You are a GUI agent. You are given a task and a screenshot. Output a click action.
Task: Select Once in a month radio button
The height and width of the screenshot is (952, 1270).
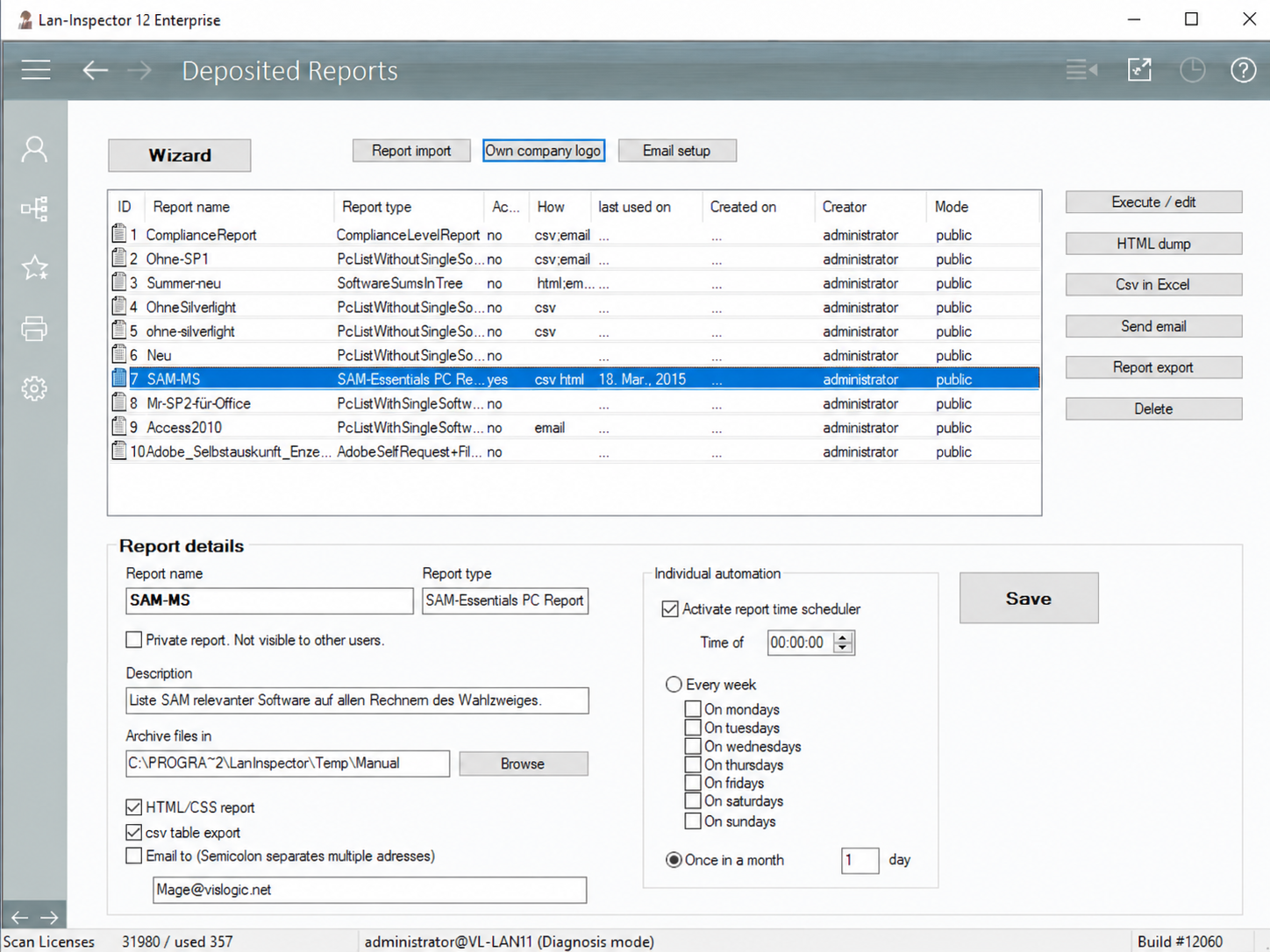[x=674, y=860]
